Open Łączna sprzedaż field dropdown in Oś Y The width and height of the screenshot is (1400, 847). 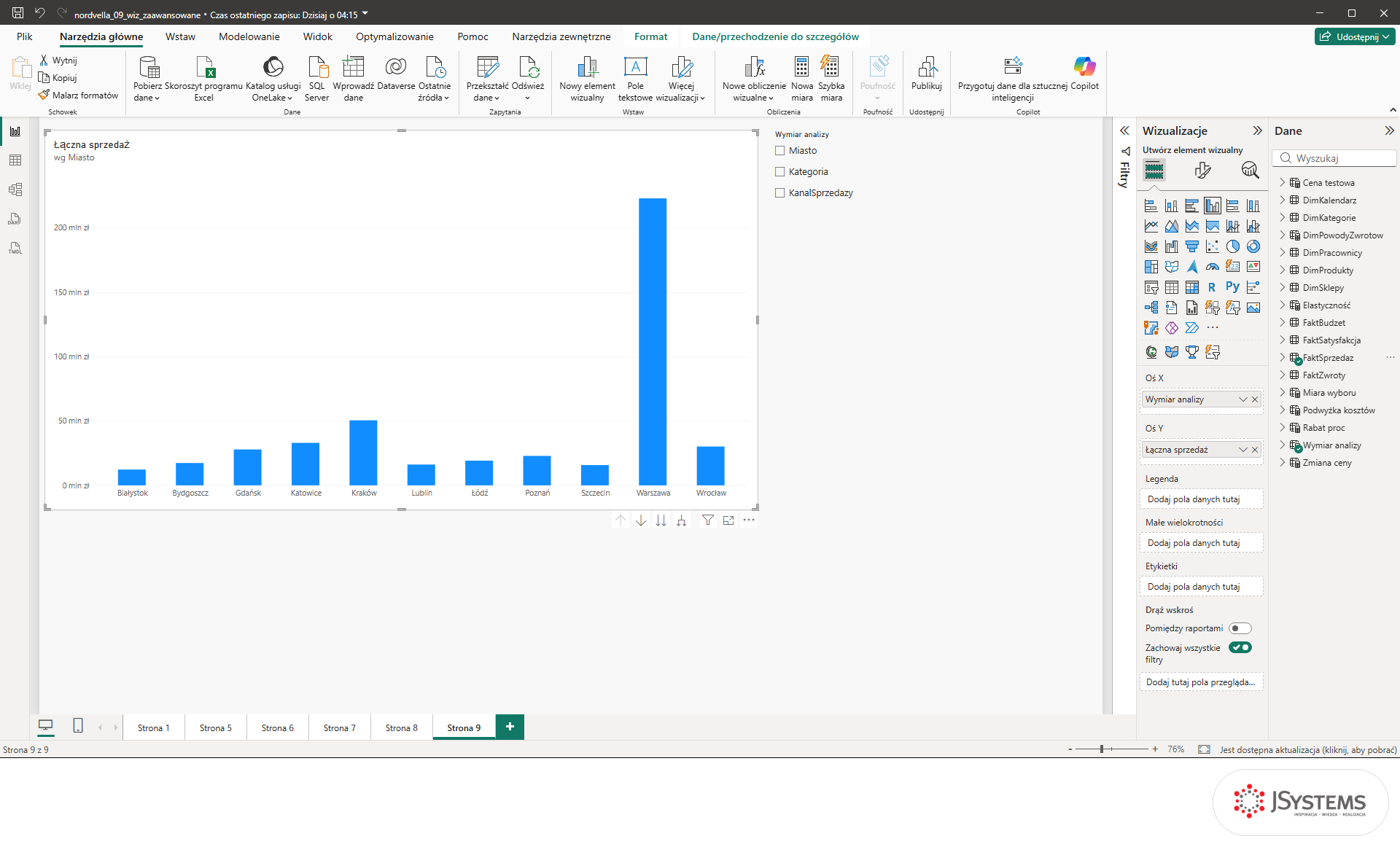(1242, 450)
